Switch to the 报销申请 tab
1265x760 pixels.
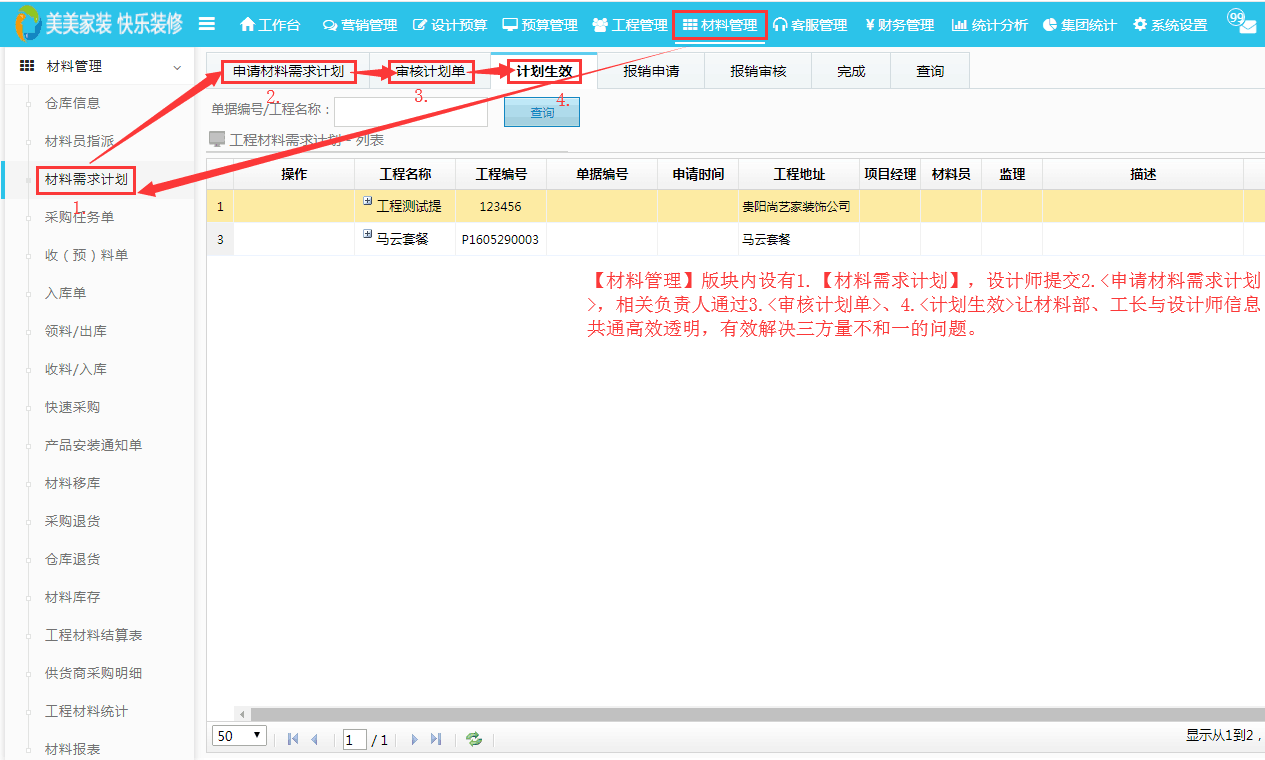(651, 71)
